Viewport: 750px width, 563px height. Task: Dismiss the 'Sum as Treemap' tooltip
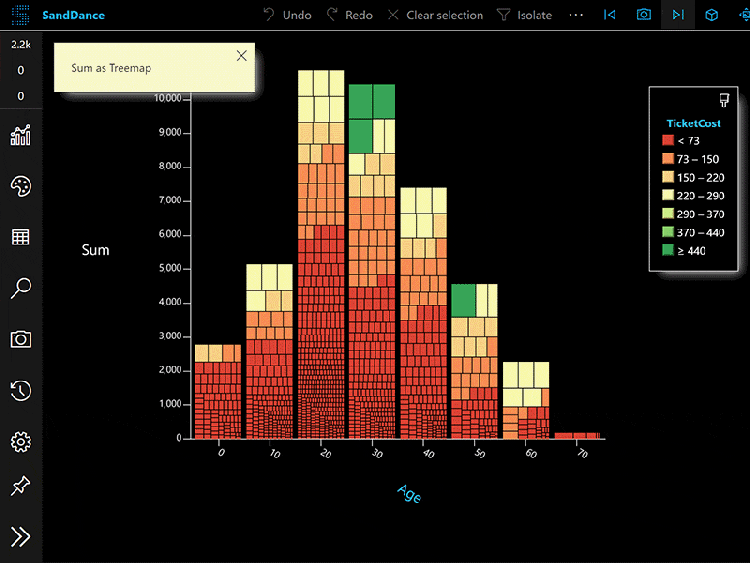coord(241,56)
